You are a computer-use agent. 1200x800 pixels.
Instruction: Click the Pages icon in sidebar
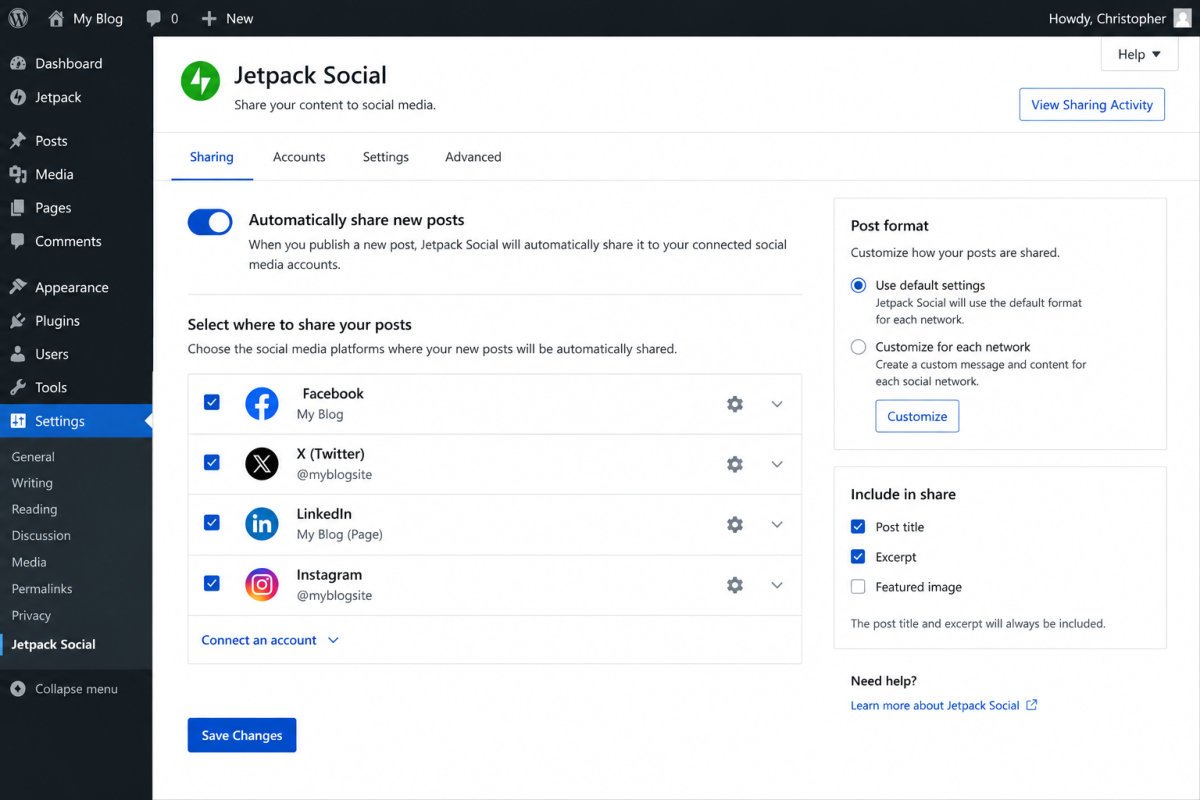(18, 208)
